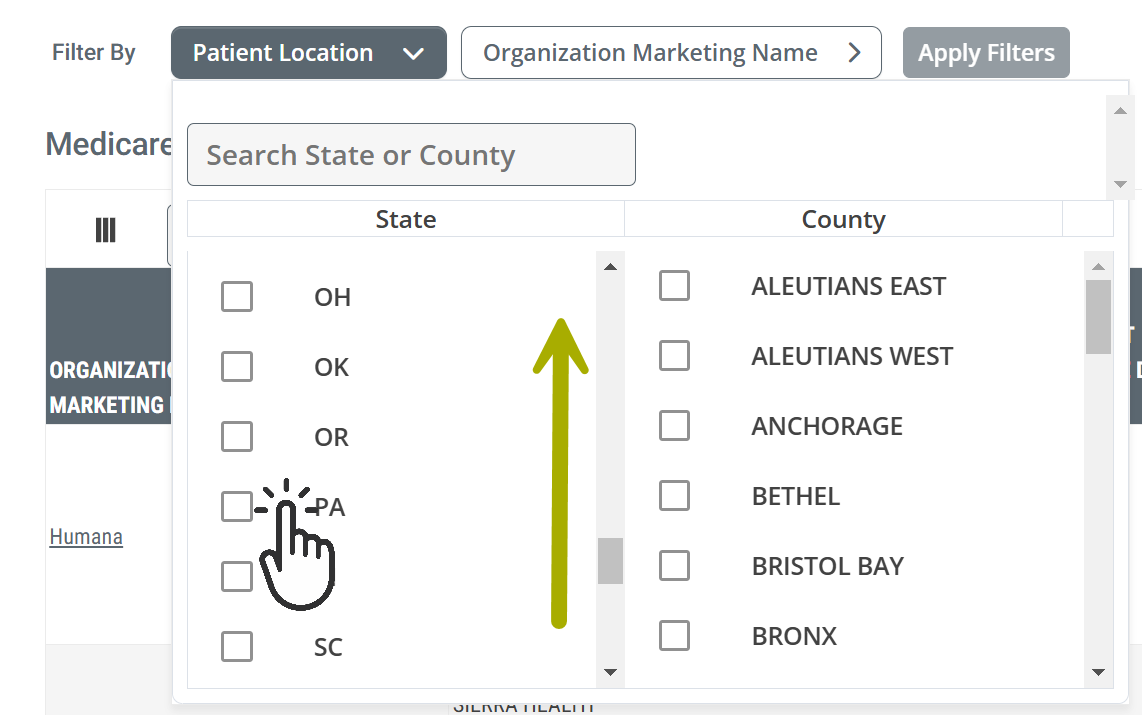Viewport: 1142px width, 715px height.
Task: Click panel top scroll-down arrow
Action: pos(1120,184)
